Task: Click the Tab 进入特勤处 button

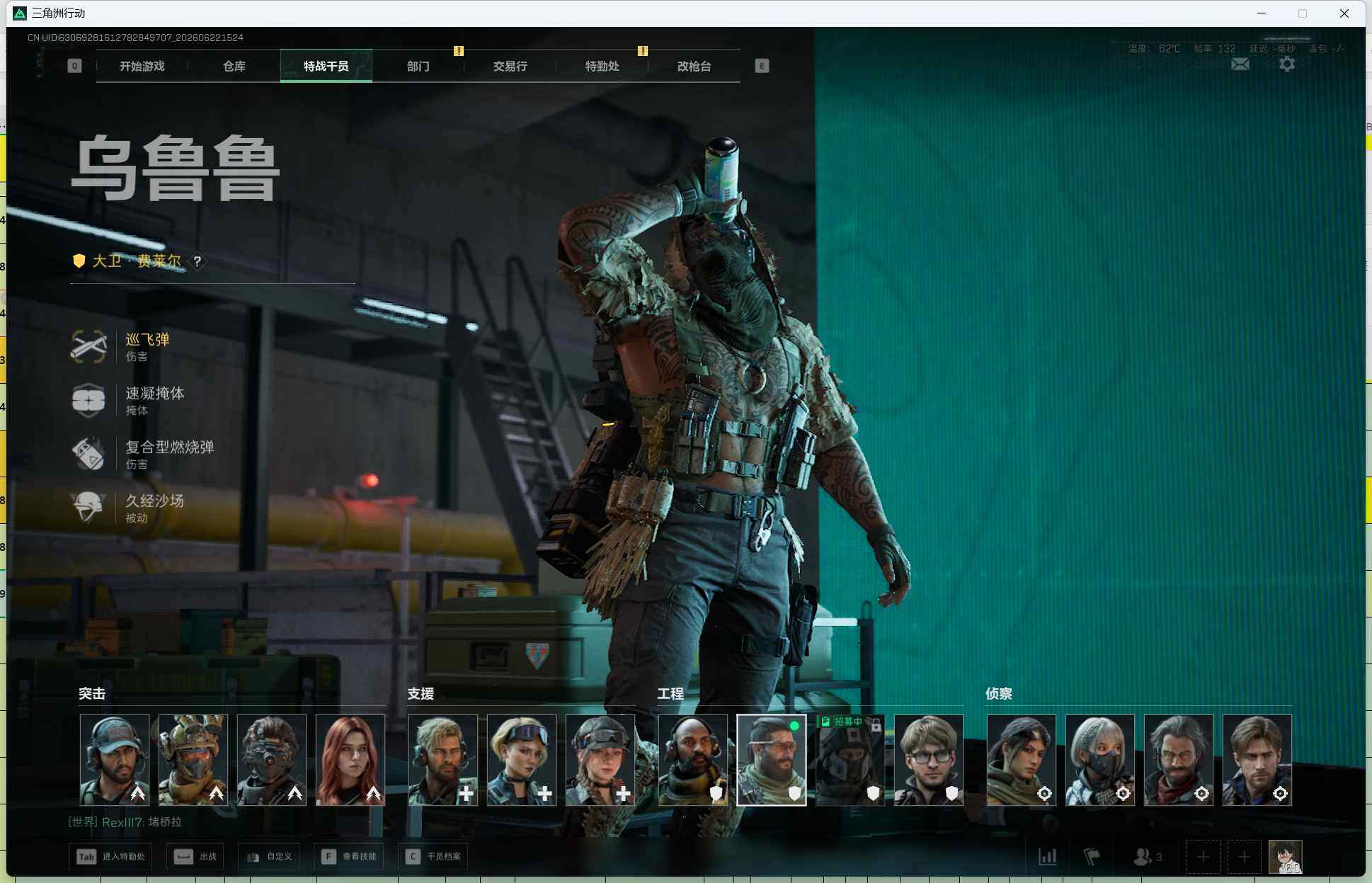Action: (x=110, y=857)
